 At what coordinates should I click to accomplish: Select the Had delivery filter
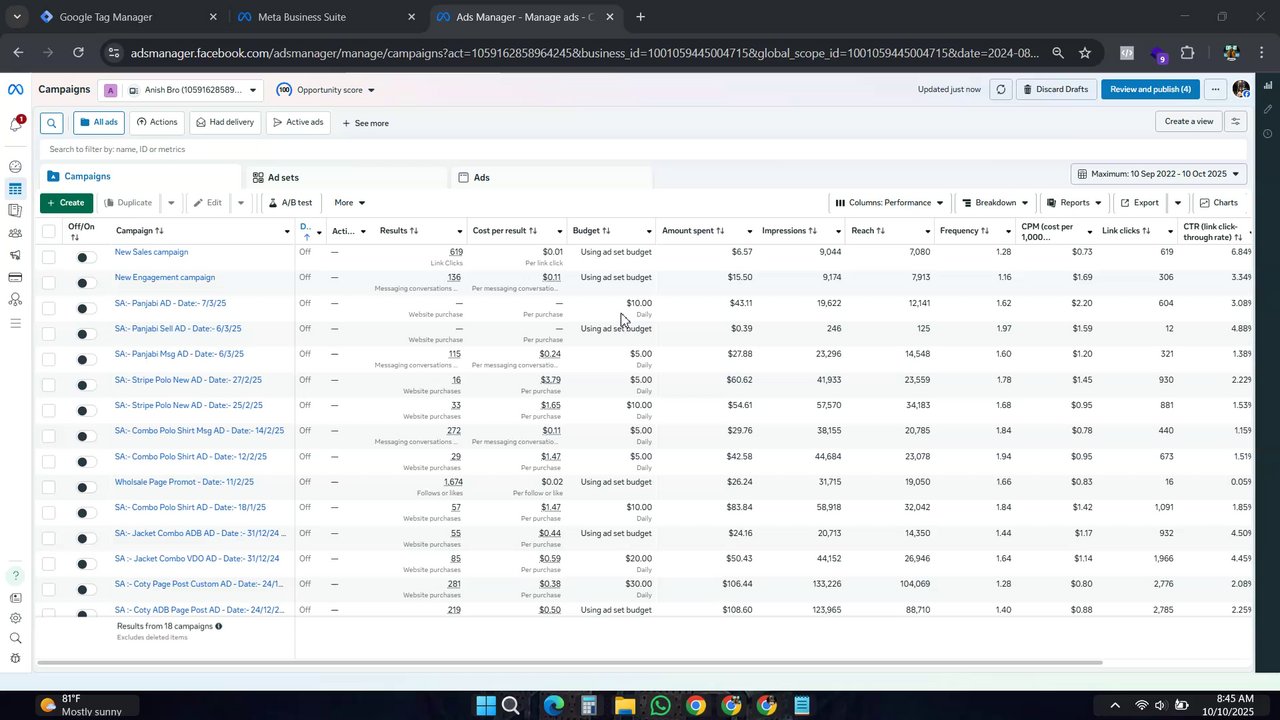pyautogui.click(x=225, y=122)
